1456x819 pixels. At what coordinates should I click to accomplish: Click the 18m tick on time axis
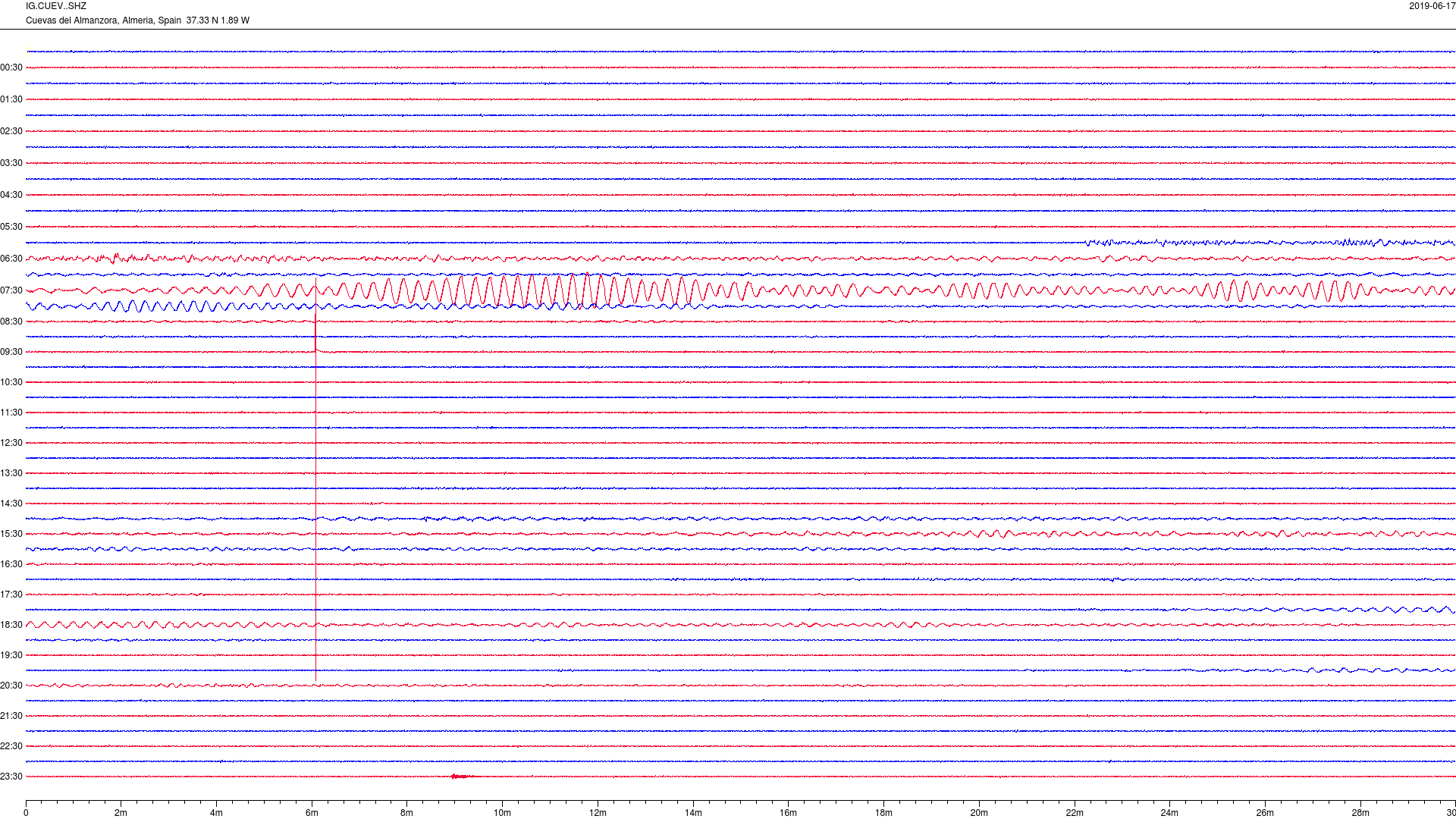point(883,813)
